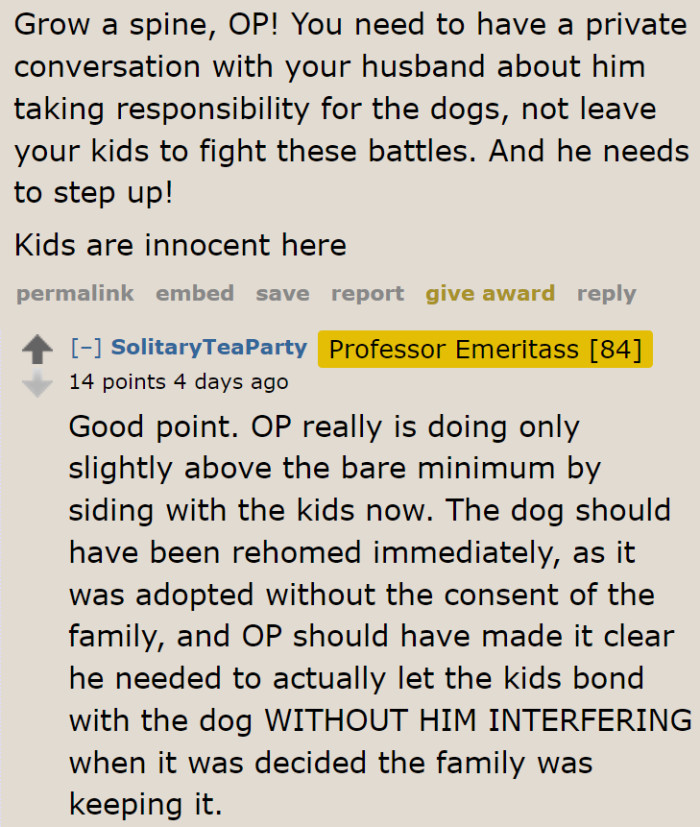The height and width of the screenshot is (827, 700).
Task: Give an award to the comment
Action: (489, 293)
